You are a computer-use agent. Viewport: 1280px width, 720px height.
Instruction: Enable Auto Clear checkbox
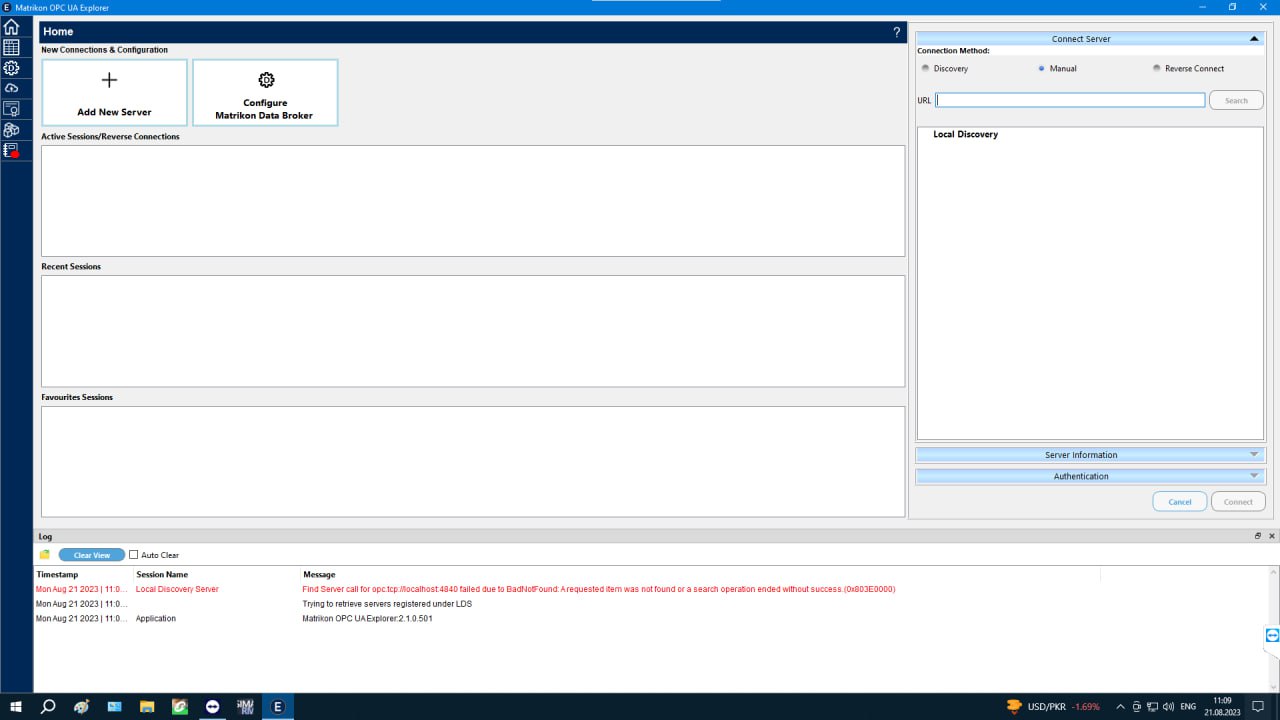pos(134,555)
